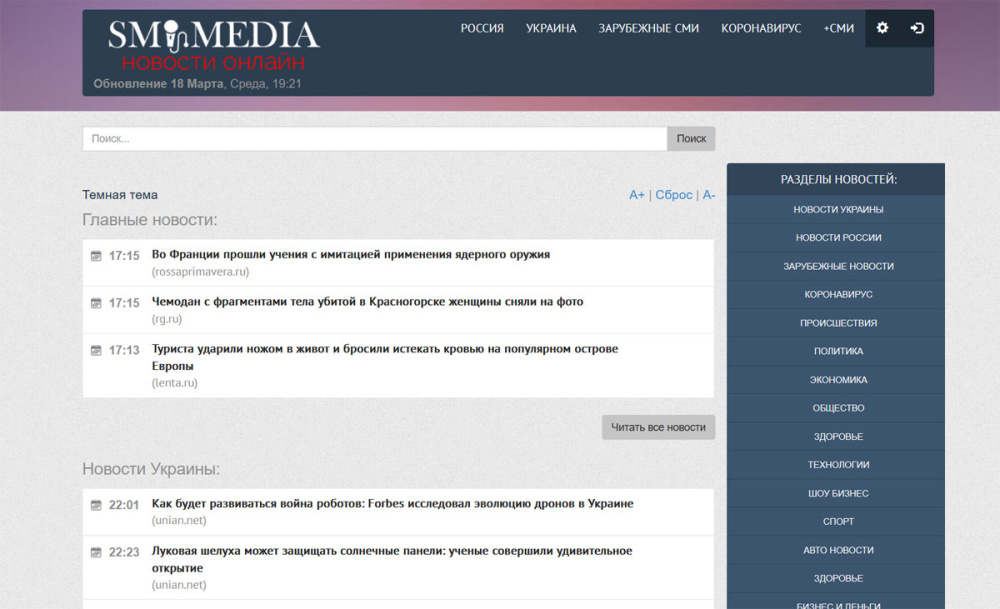Open the СПОРТ news section
The width and height of the screenshot is (1000, 609).
(x=837, y=521)
